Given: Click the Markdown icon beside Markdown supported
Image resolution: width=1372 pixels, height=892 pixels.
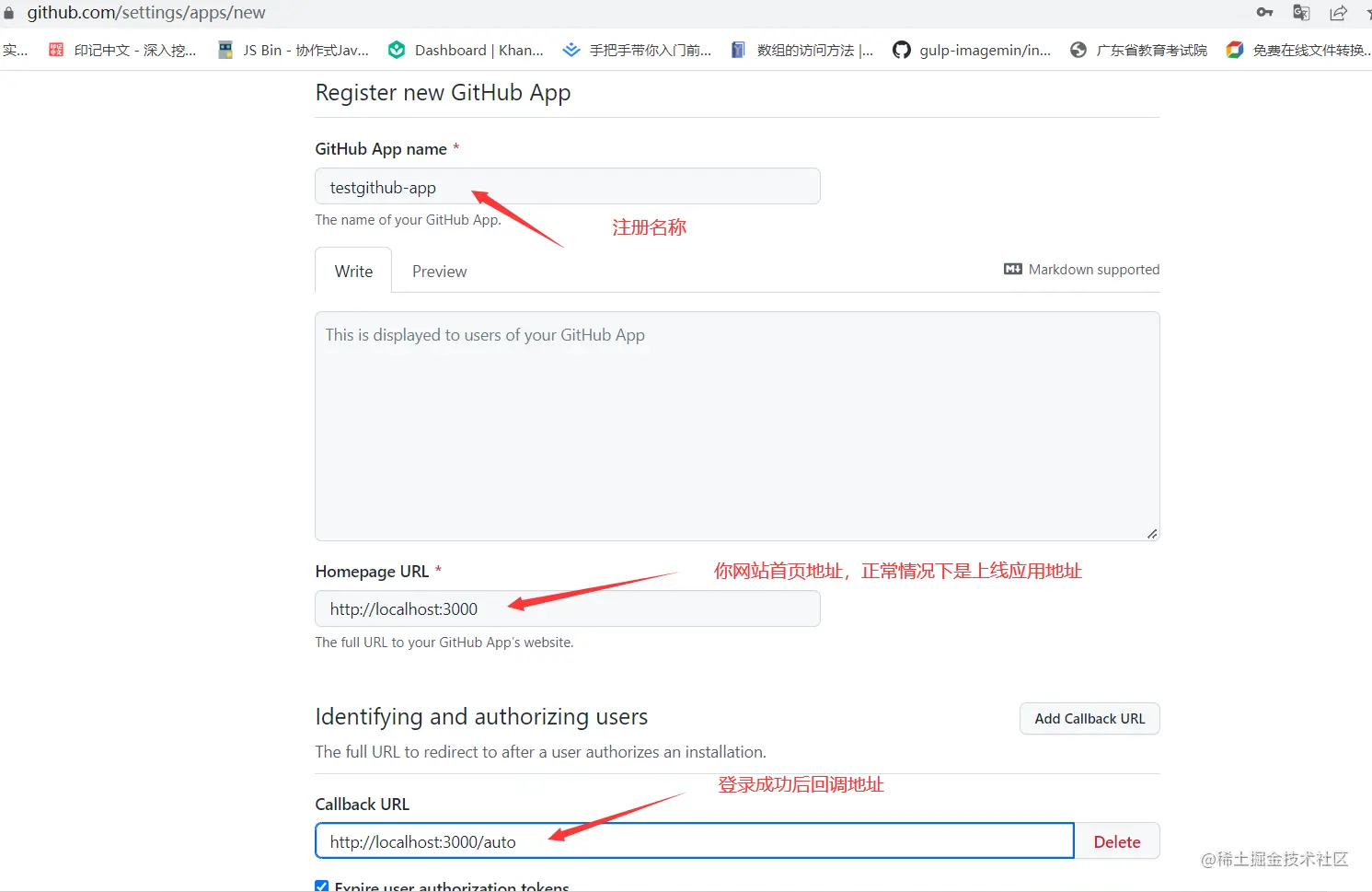Looking at the screenshot, I should point(1013,269).
